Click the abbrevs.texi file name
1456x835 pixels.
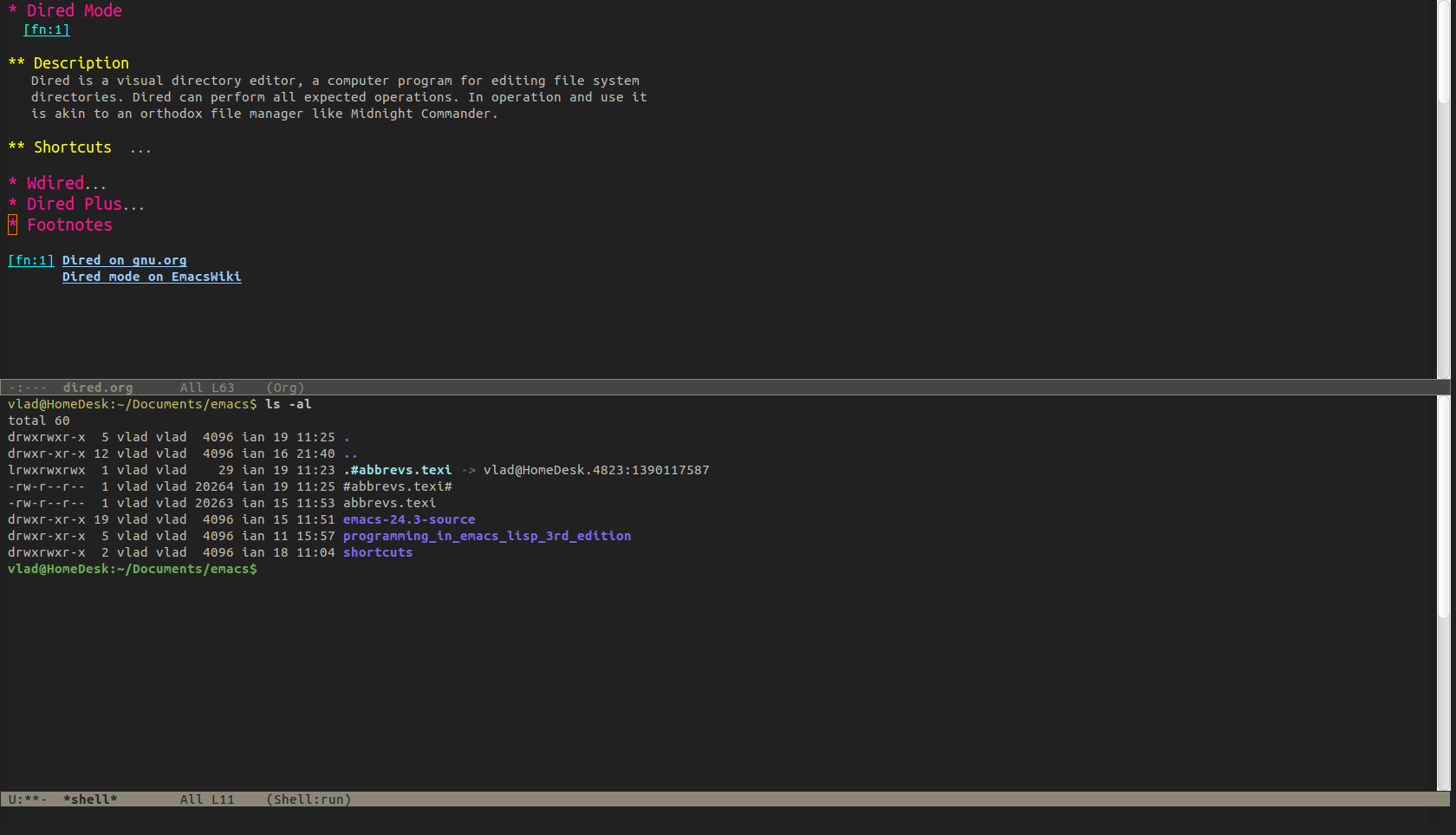click(x=390, y=503)
